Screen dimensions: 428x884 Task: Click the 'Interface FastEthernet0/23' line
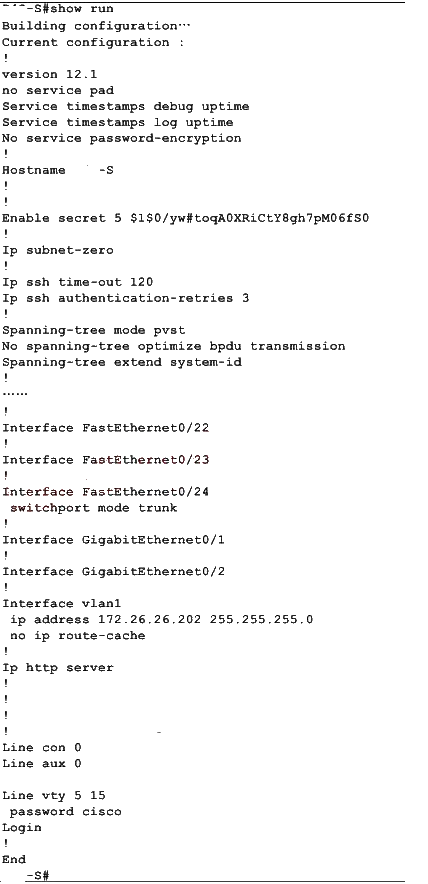pyautogui.click(x=105, y=460)
